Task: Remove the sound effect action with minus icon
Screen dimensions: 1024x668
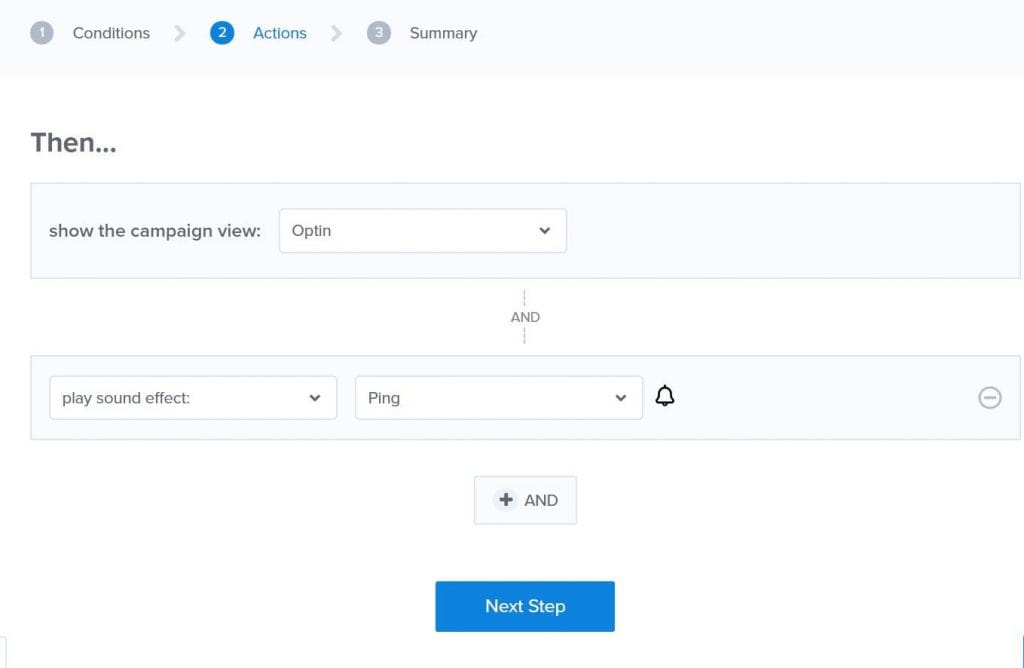Action: tap(990, 397)
